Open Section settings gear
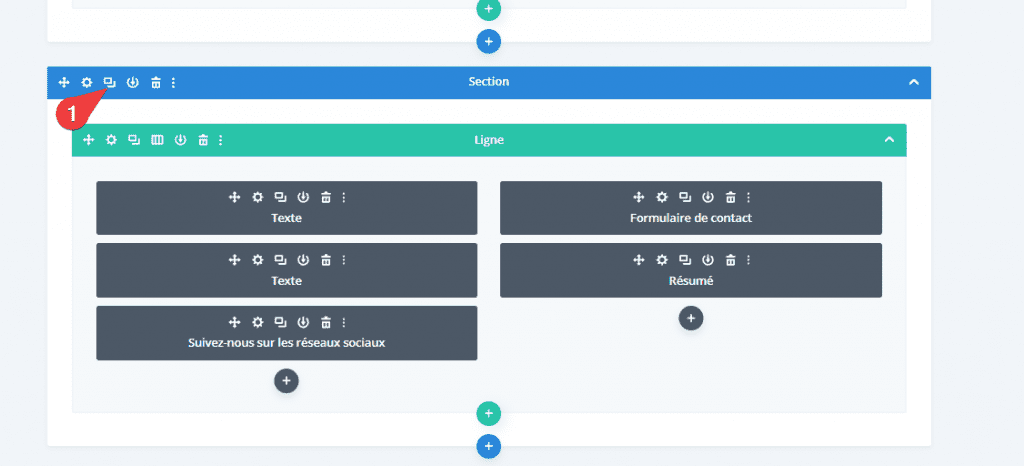 coord(87,82)
